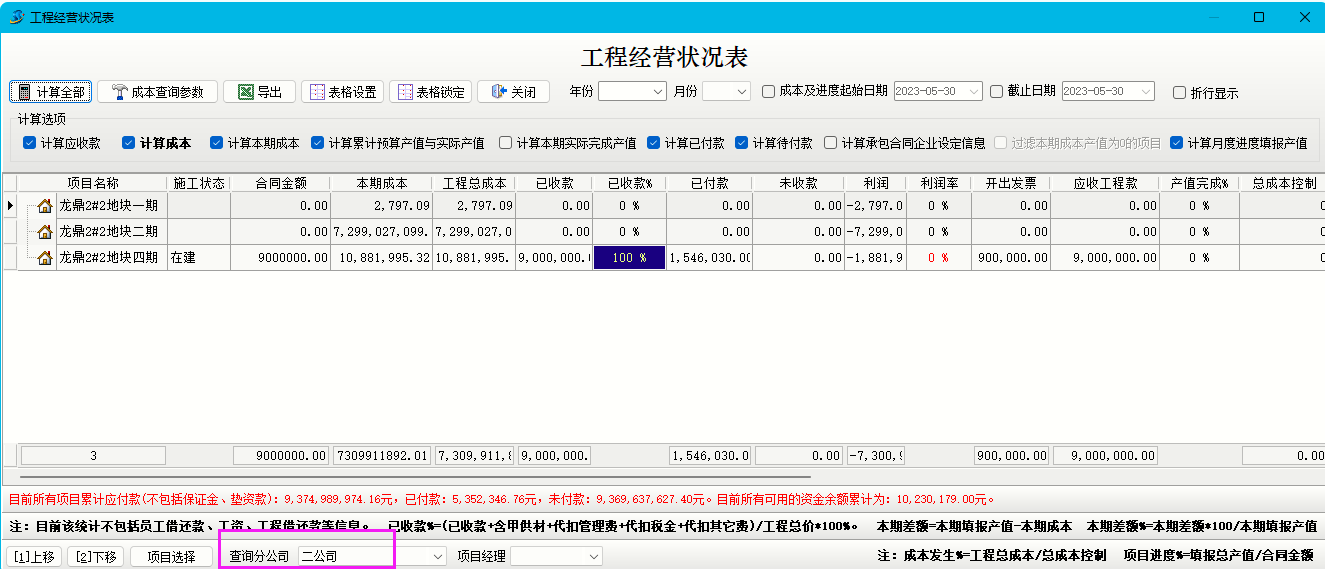
Task: Click the door icon on 关闭
Action: tap(499, 92)
